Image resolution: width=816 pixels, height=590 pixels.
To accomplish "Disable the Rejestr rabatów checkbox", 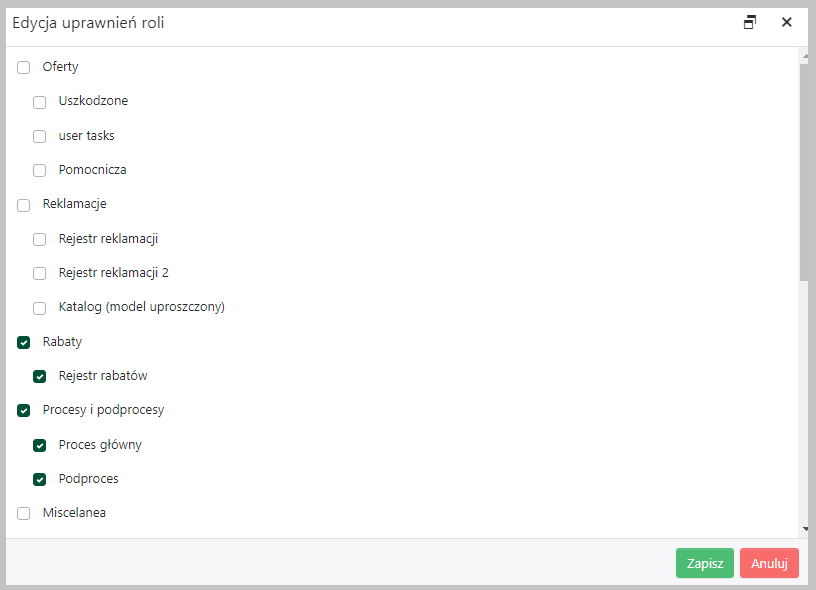I will click(x=40, y=377).
